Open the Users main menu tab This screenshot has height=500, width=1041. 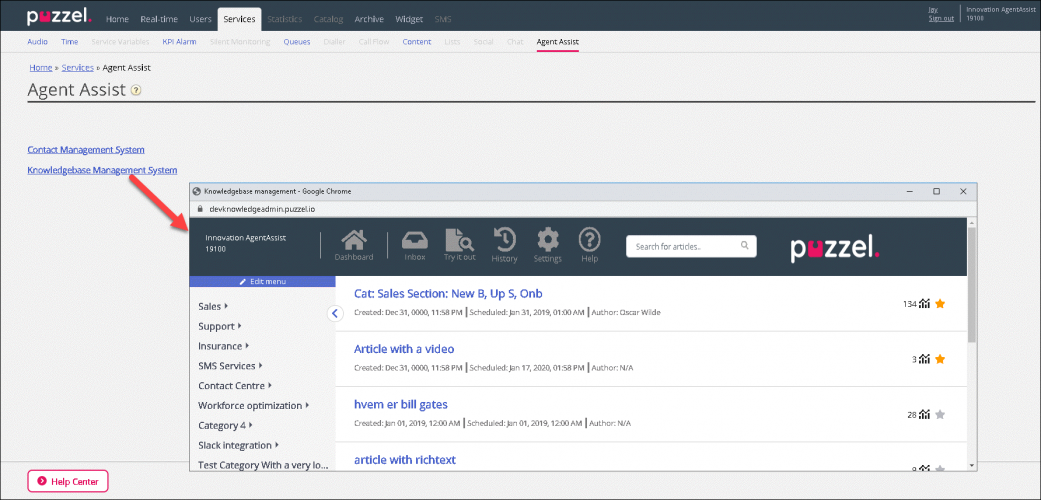[200, 19]
